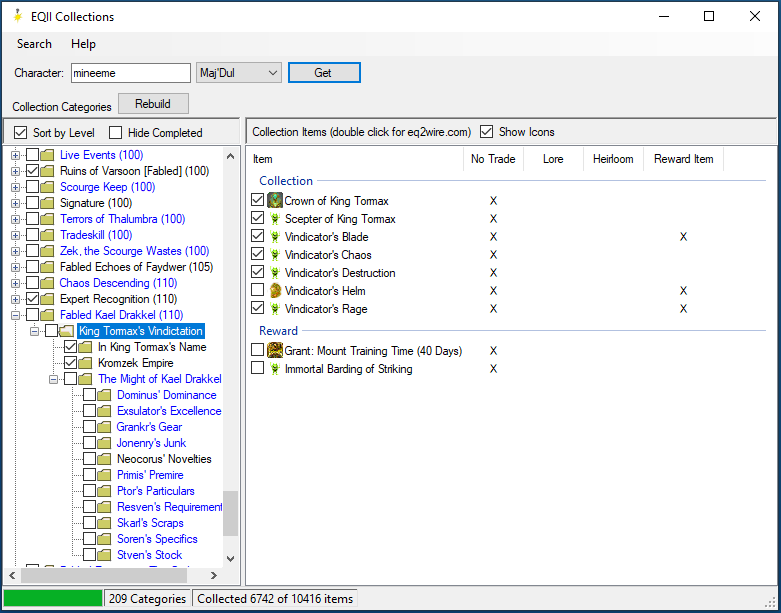Check the Neocorus' Novelties checkbox
This screenshot has height=613, width=781.
click(89, 459)
